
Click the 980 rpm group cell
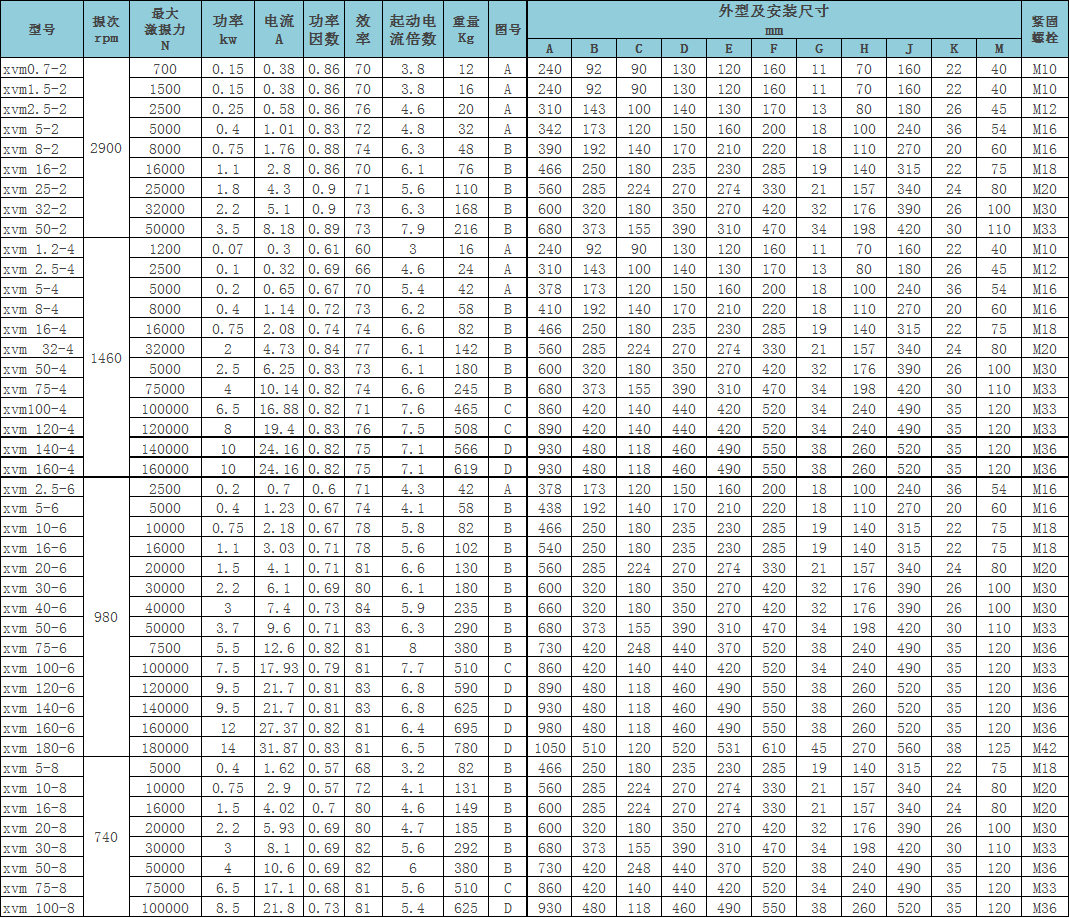click(105, 617)
